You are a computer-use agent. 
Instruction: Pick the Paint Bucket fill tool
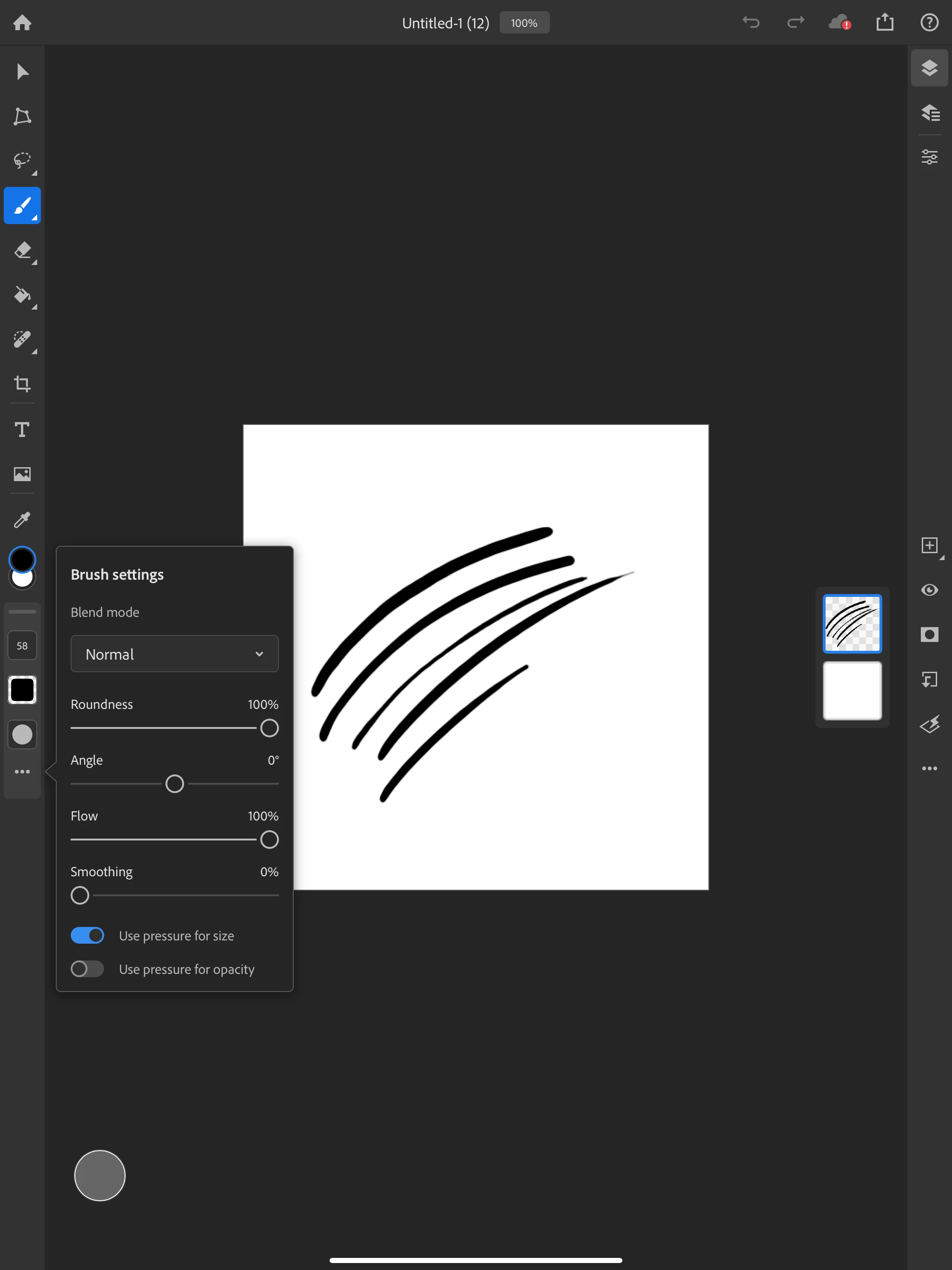22,295
